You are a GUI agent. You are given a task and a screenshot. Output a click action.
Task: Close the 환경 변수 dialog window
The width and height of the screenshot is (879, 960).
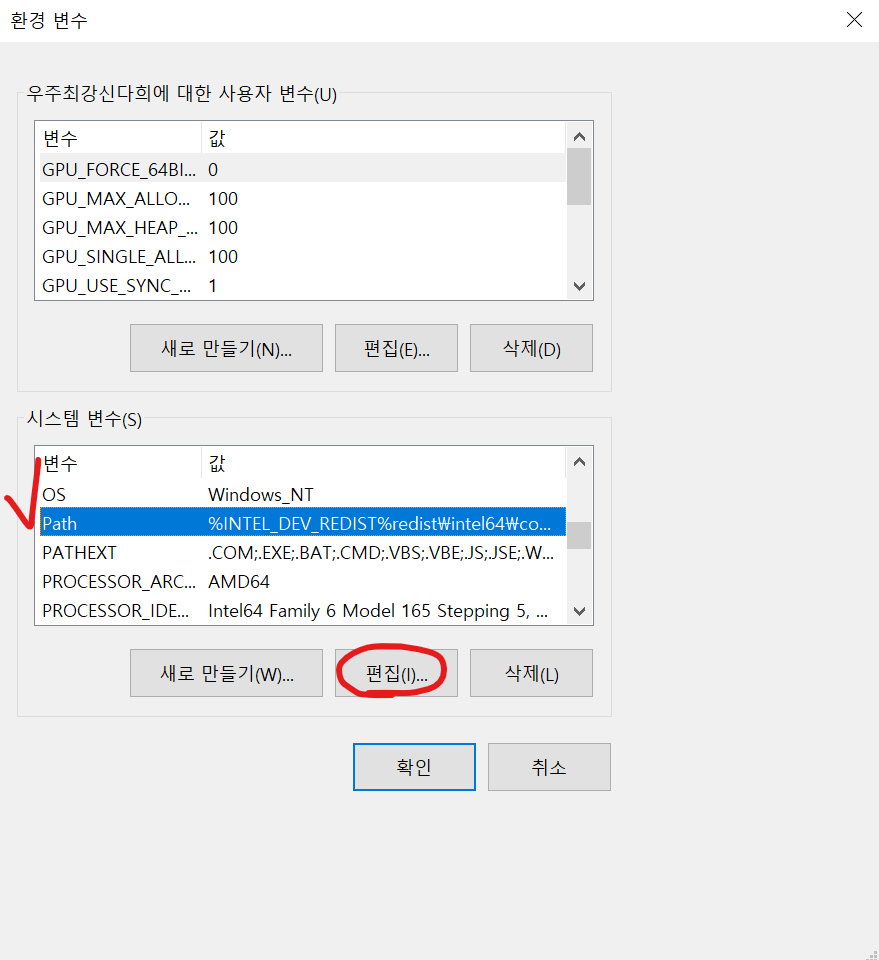[854, 20]
